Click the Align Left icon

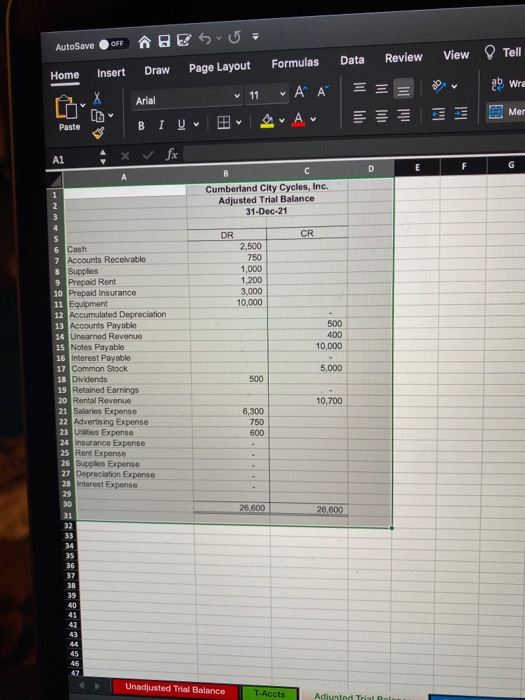click(x=359, y=117)
